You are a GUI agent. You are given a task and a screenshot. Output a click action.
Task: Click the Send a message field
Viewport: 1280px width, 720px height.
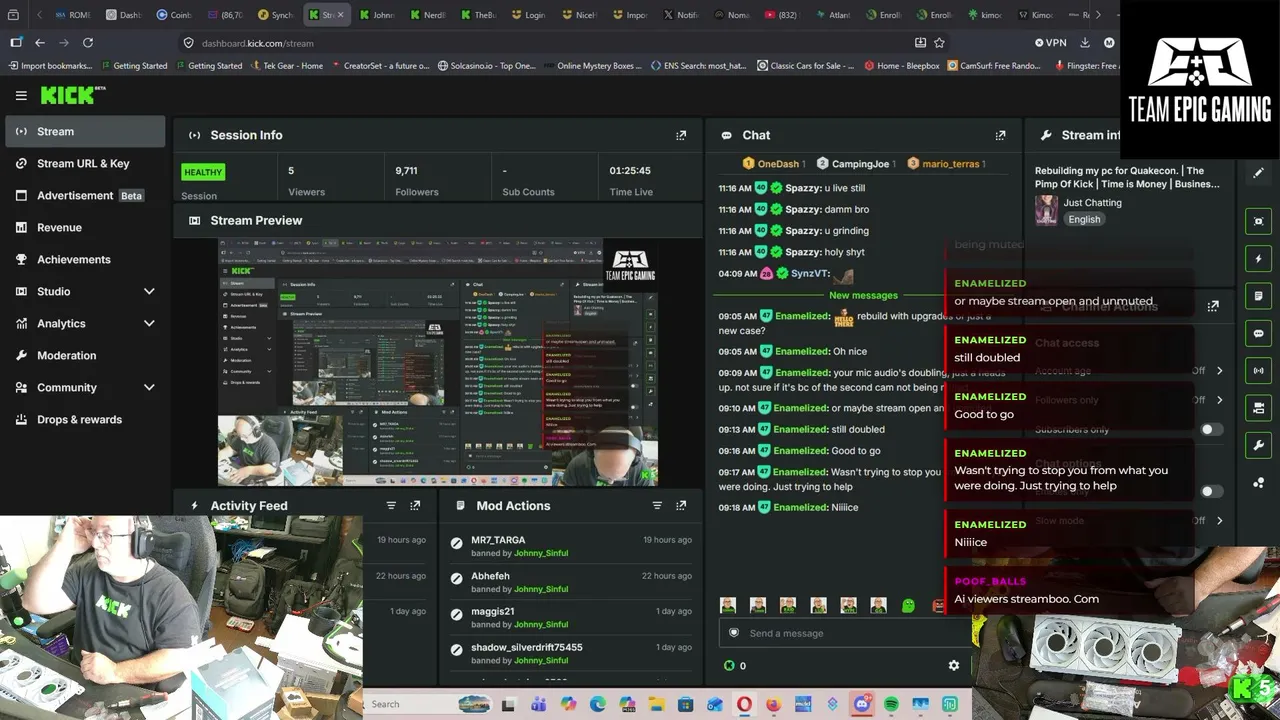[845, 633]
